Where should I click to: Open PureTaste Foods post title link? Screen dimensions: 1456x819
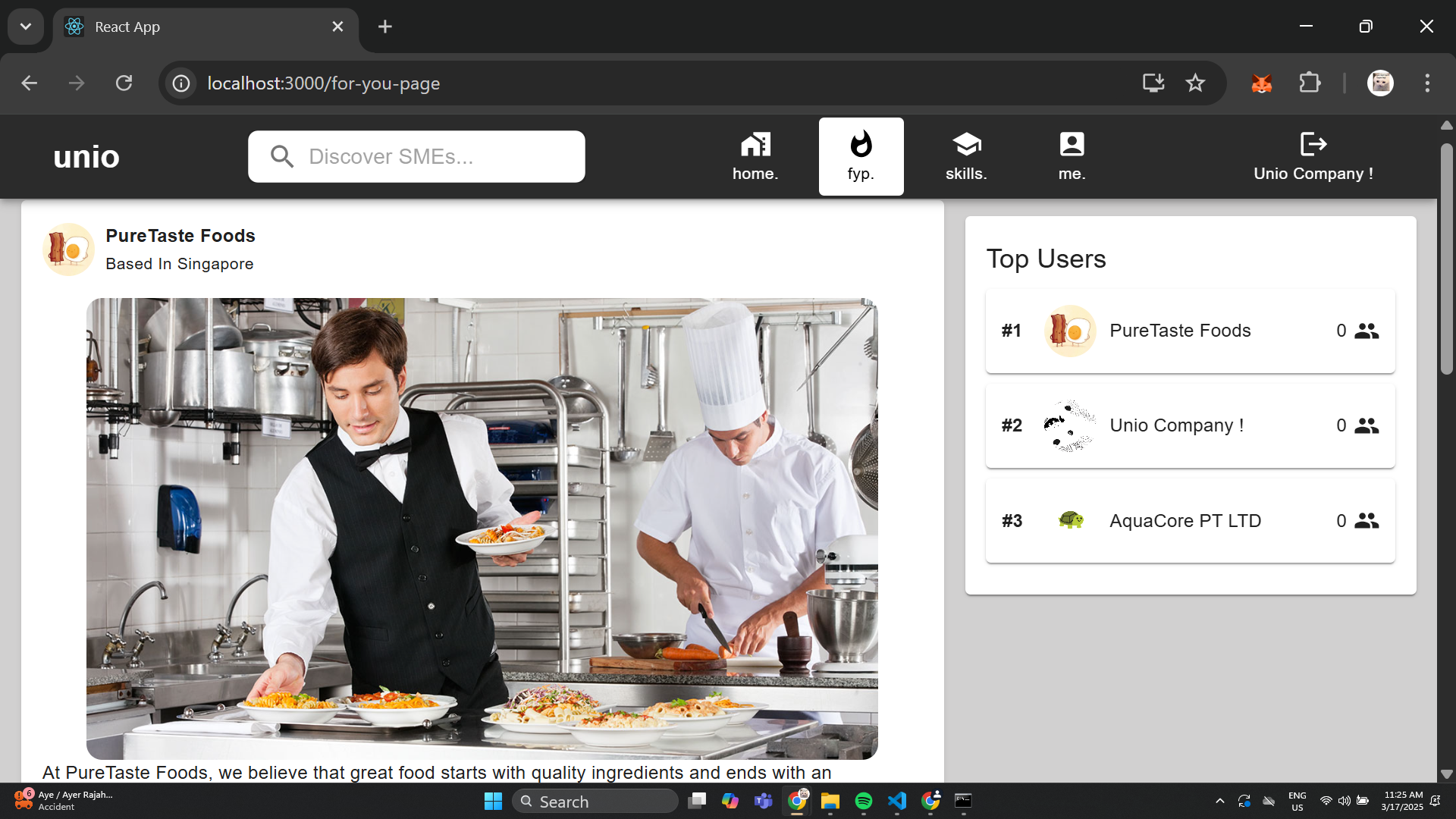[x=180, y=236]
